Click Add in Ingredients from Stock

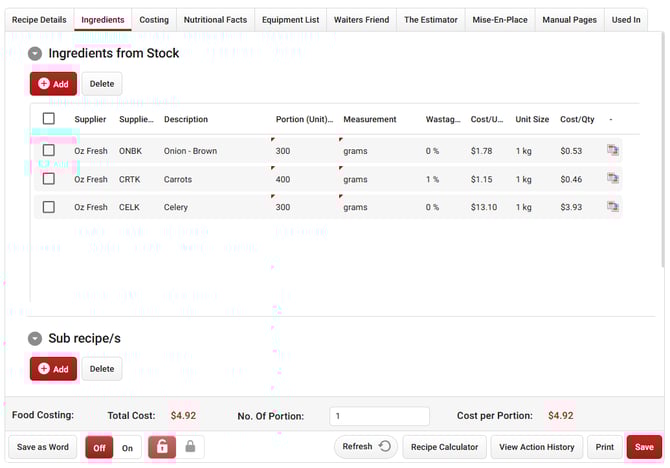click(x=53, y=84)
